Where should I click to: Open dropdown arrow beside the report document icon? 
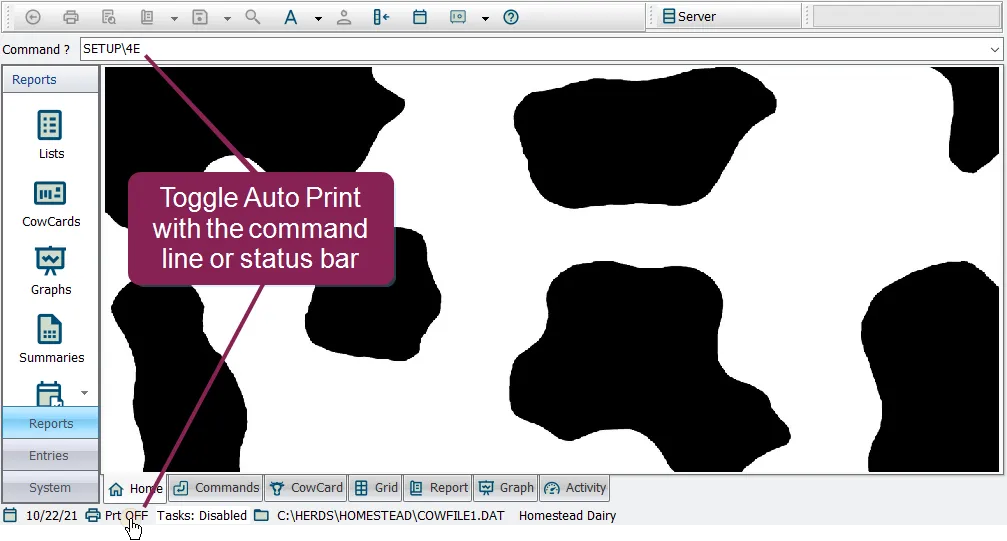click(x=174, y=19)
